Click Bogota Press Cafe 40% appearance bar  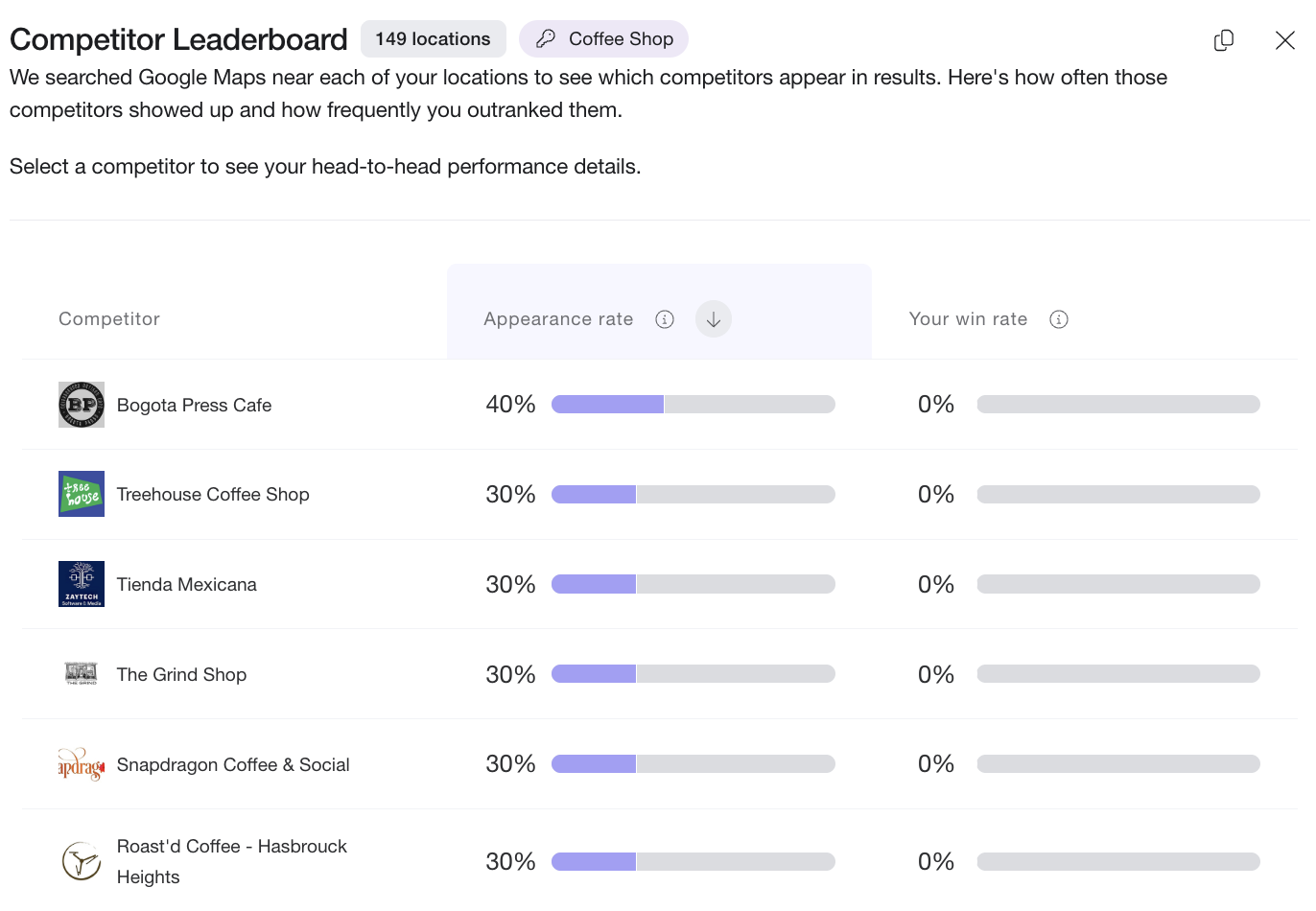(x=693, y=405)
